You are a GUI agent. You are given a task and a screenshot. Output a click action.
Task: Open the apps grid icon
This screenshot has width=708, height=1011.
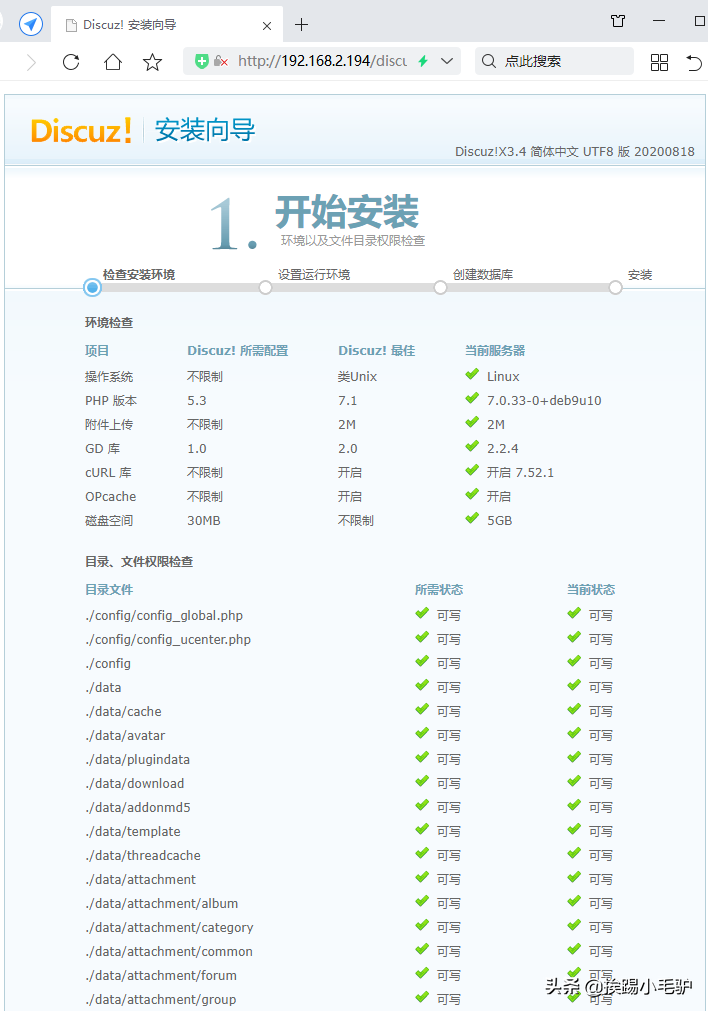[659, 62]
